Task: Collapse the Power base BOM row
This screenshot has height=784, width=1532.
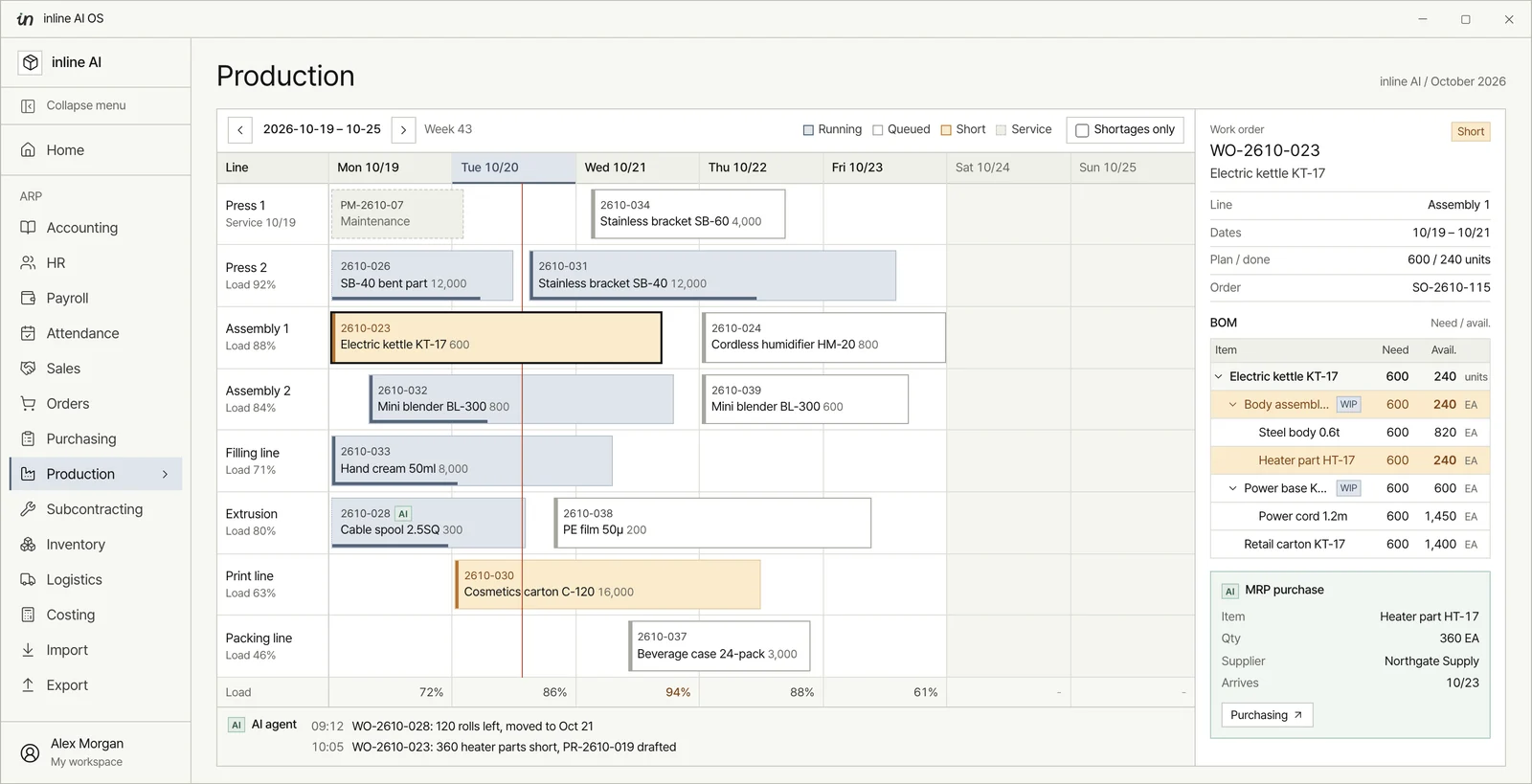Action: (1232, 488)
